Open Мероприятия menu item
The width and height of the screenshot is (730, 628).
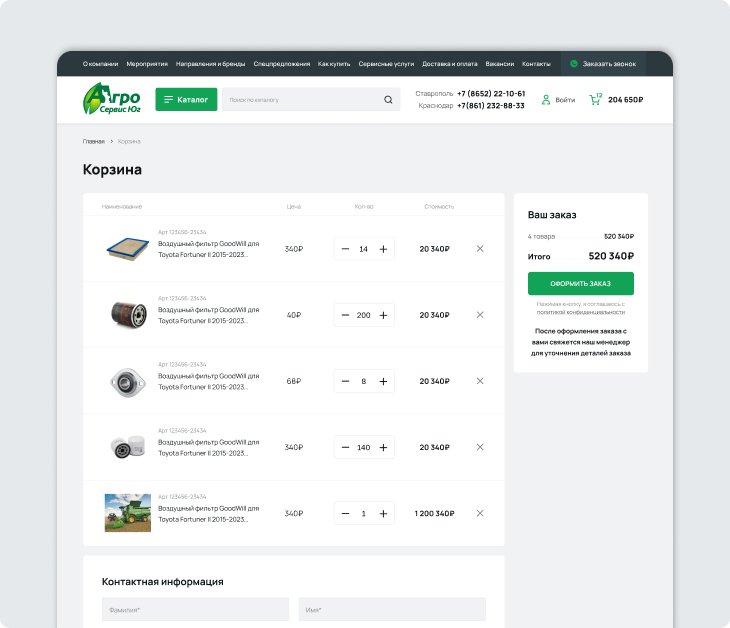pos(147,64)
